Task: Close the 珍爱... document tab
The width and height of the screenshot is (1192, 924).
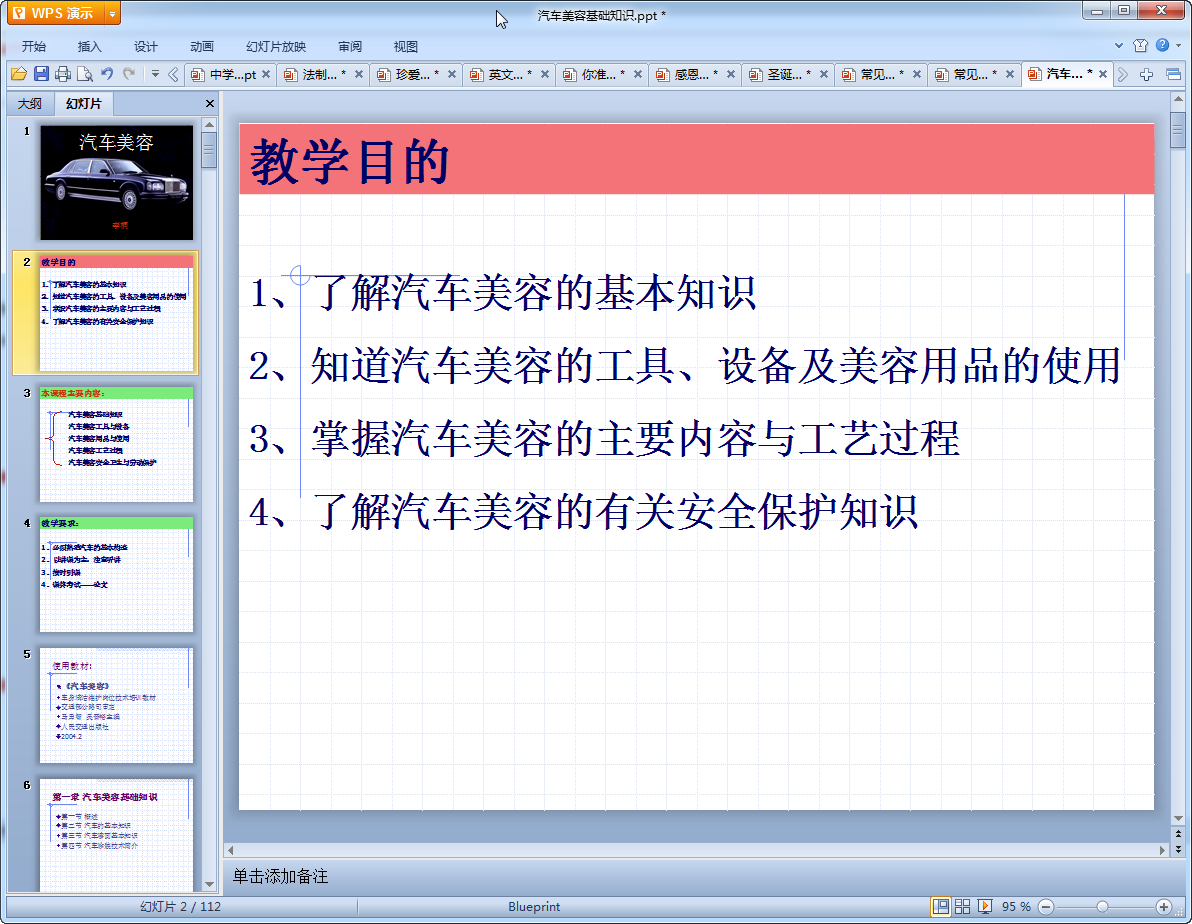Action: click(452, 75)
